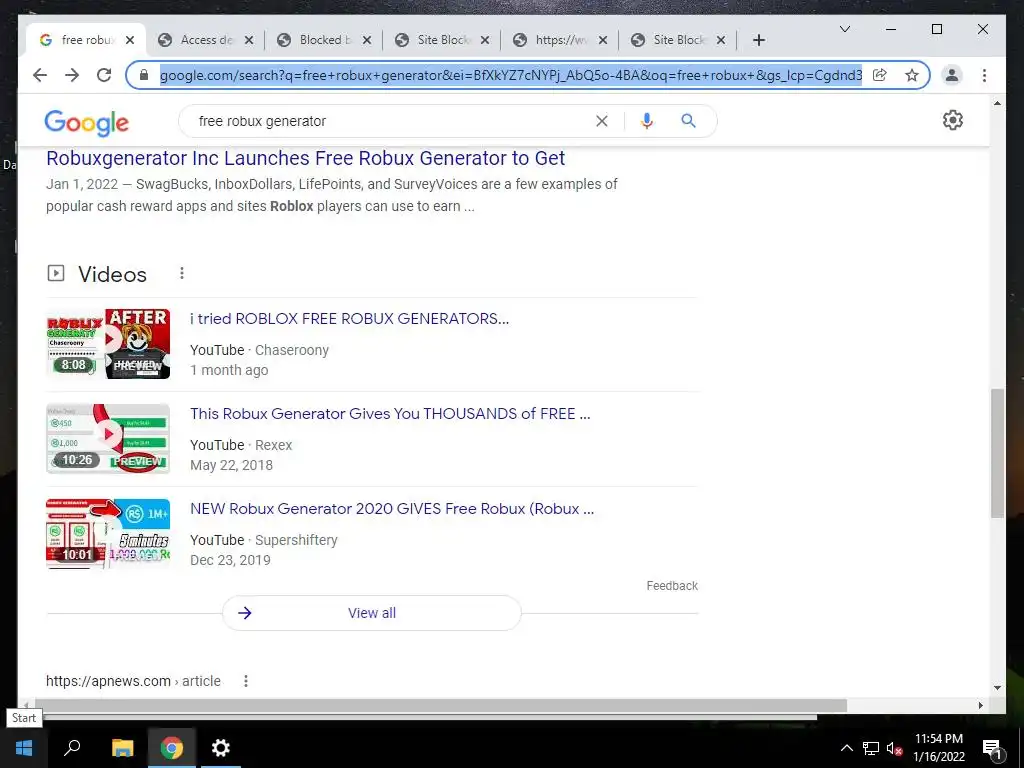
Task: Click the Chrome taskbar icon
Action: (171, 748)
